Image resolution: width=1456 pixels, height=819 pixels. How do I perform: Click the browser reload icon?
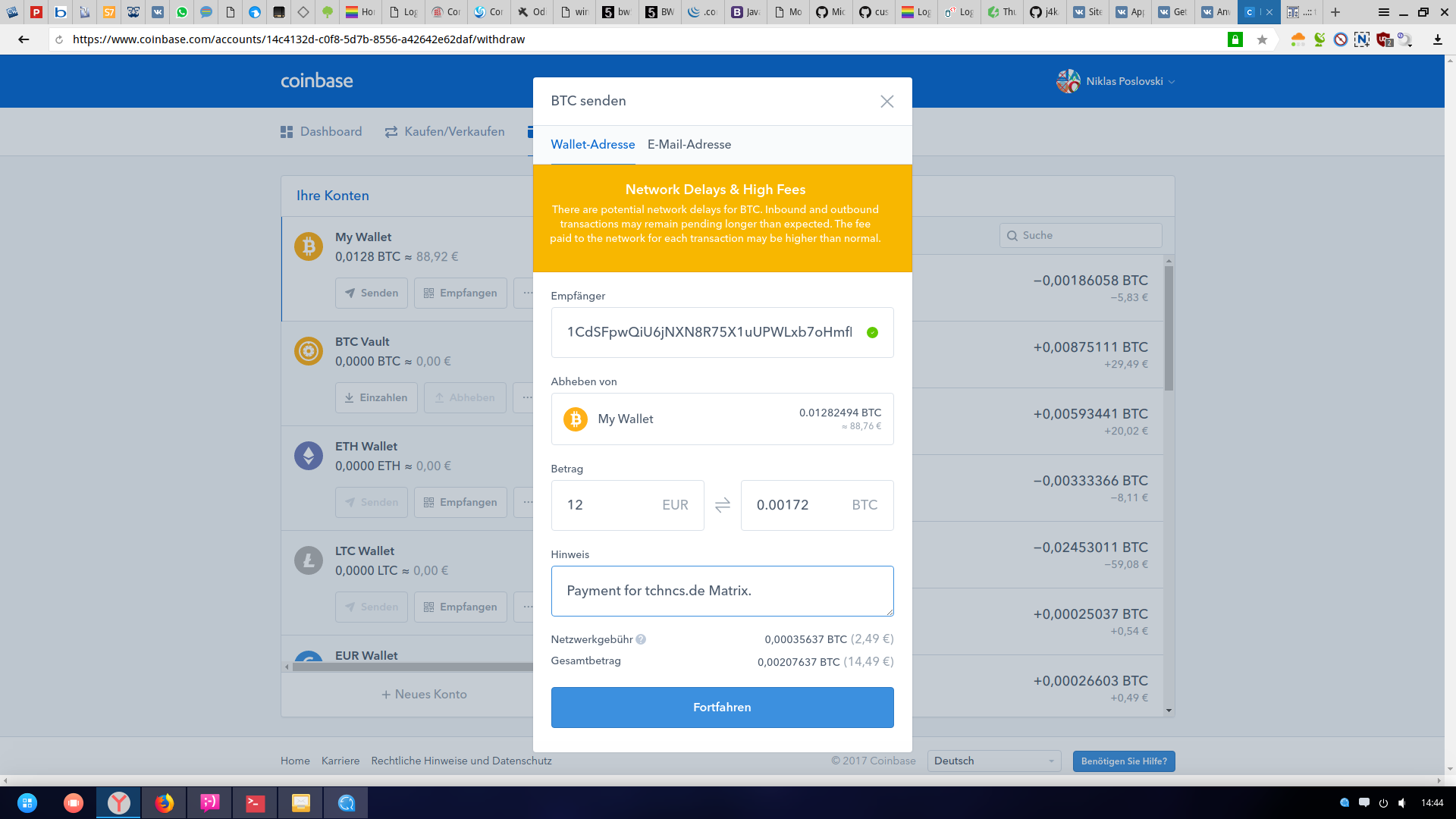tap(59, 39)
